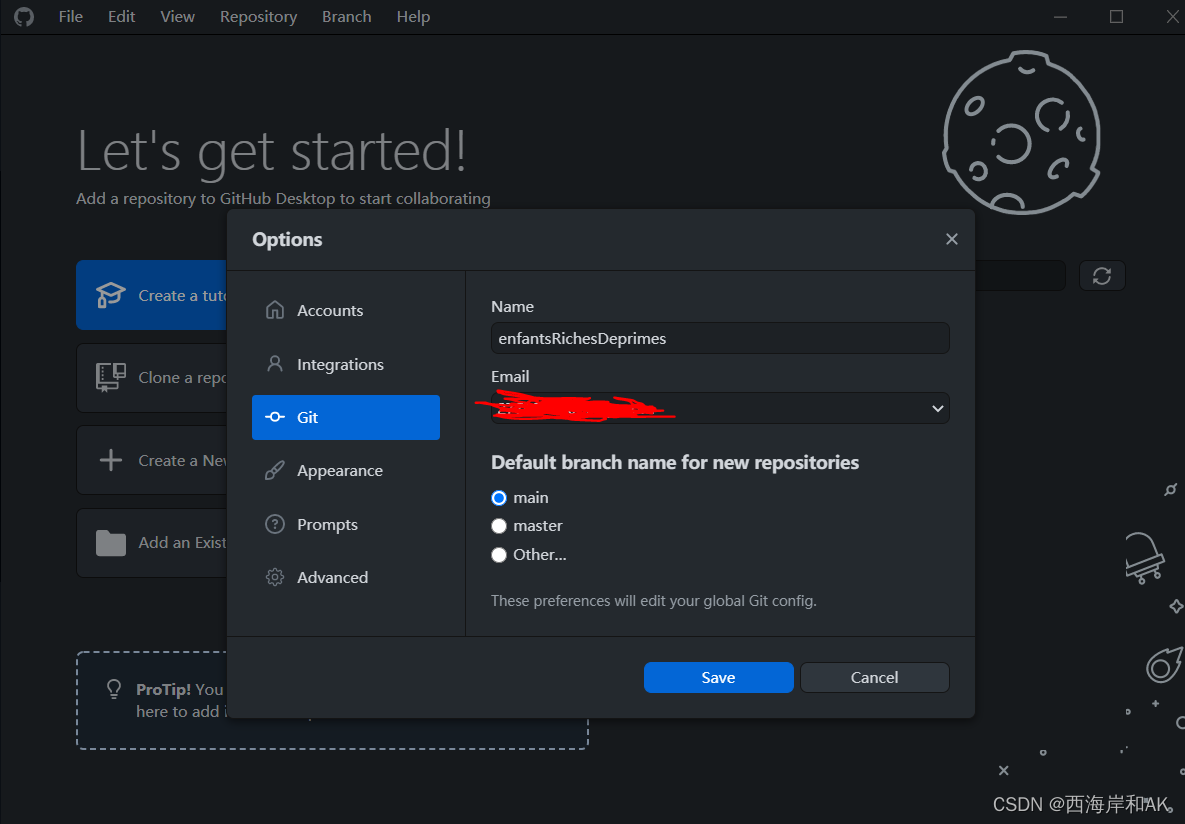Click the Appearance paintbrush icon

pos(275,470)
